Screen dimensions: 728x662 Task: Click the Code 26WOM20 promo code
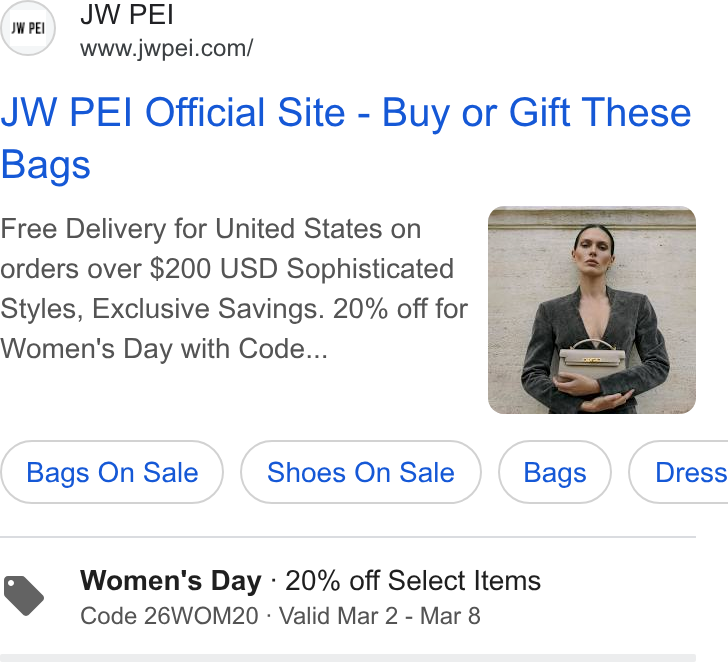pyautogui.click(x=169, y=616)
